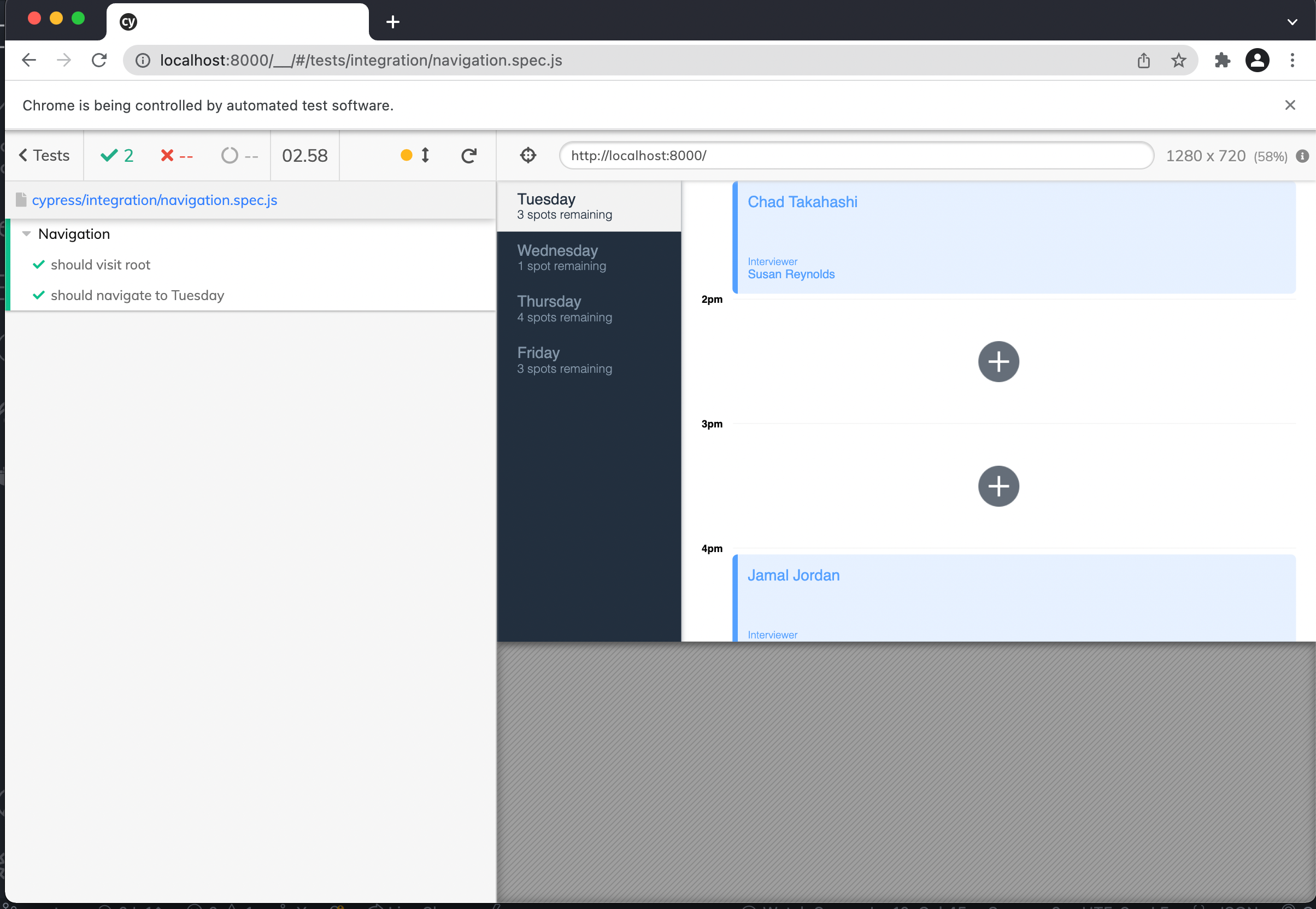Viewport: 1316px width, 909px height.
Task: Expand the 'should visit root' test
Action: (100, 264)
